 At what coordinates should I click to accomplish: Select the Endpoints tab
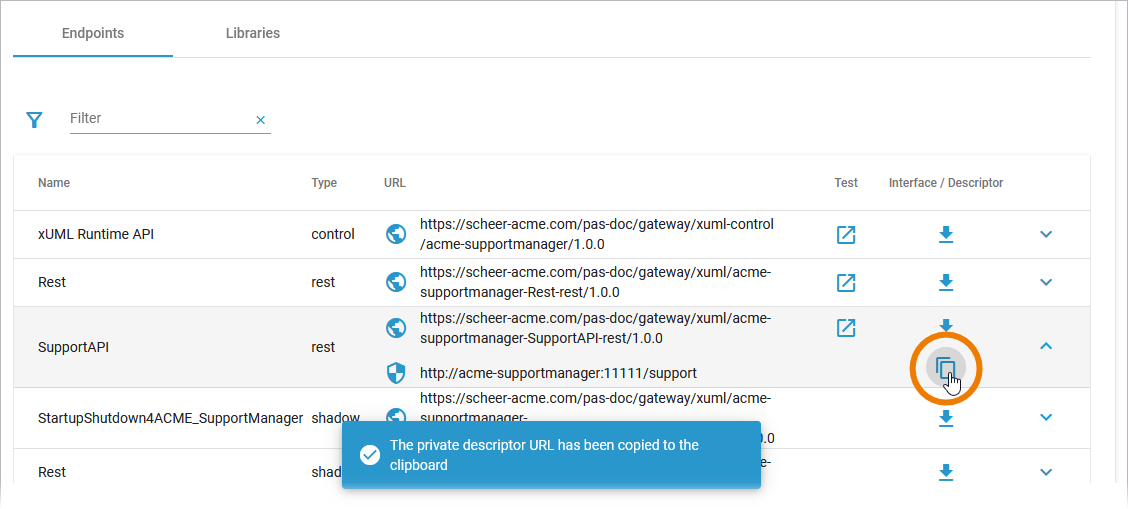coord(93,33)
